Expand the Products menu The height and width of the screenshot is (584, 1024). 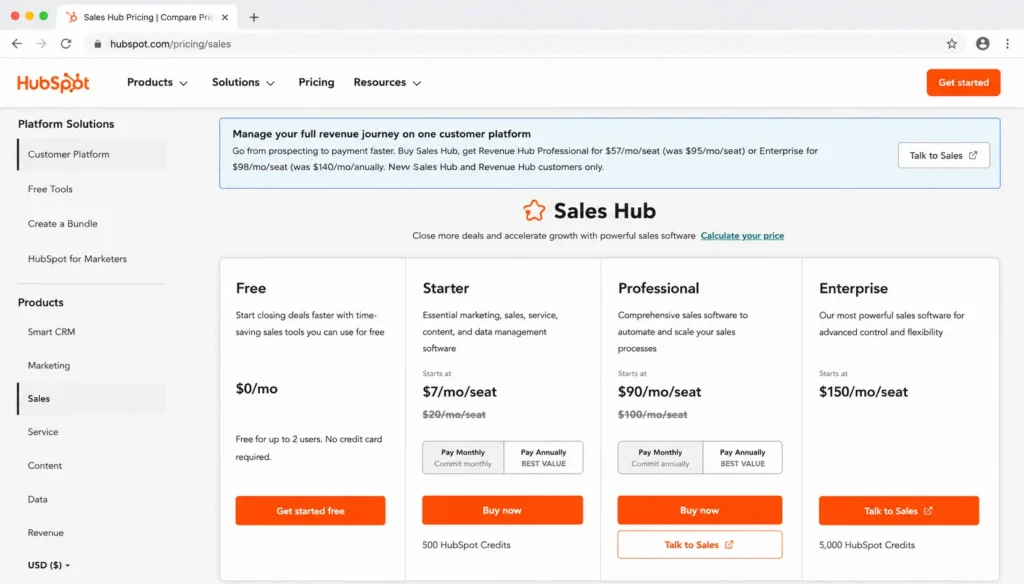pos(157,82)
